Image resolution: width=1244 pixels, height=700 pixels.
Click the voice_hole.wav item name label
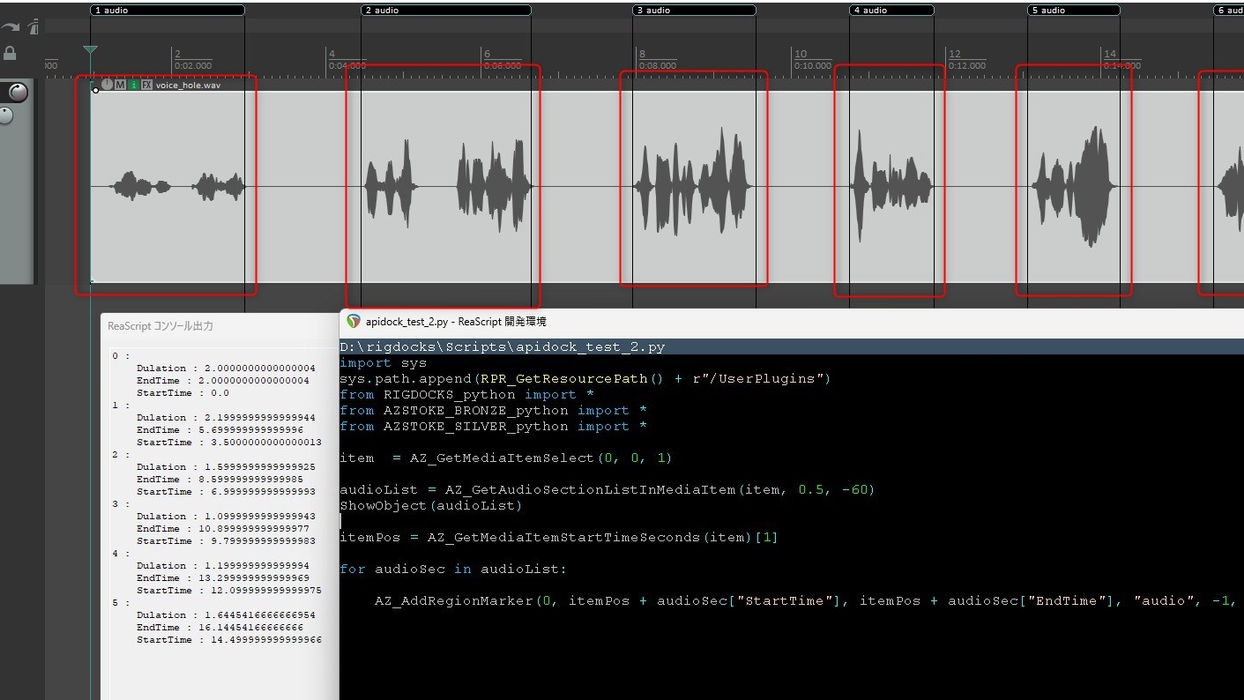pyautogui.click(x=188, y=85)
